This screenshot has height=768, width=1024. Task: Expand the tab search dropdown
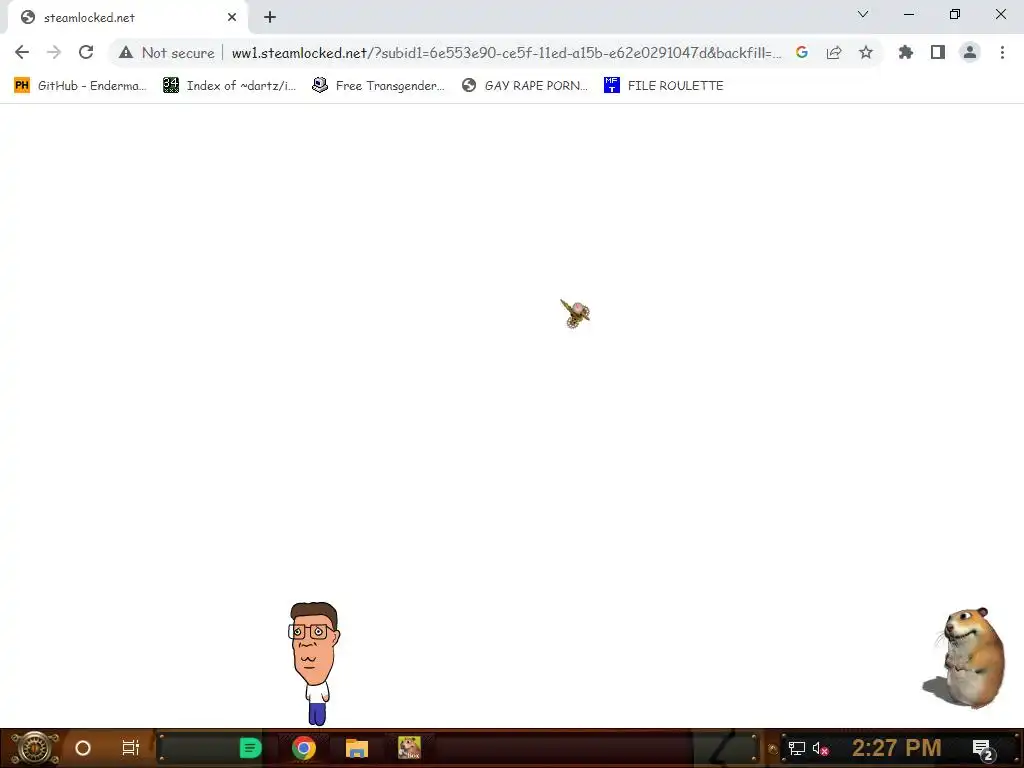(x=863, y=14)
